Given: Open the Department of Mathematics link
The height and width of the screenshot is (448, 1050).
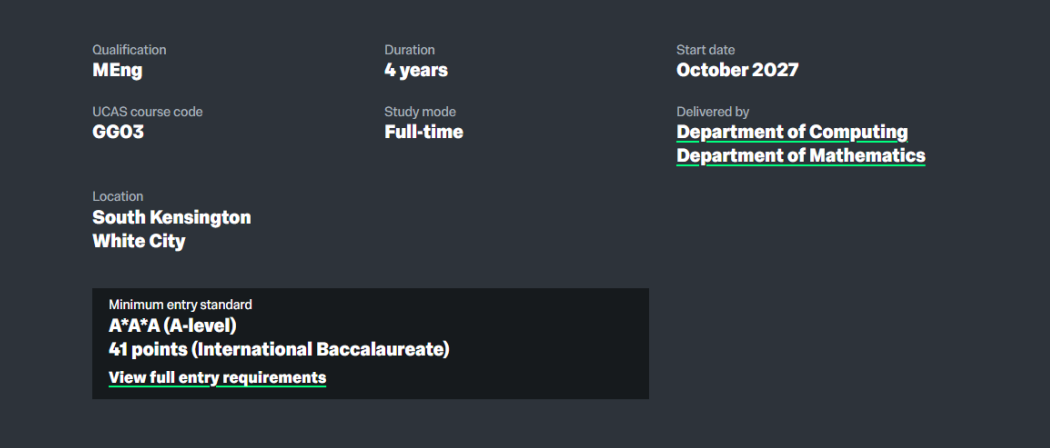Looking at the screenshot, I should [x=800, y=156].
